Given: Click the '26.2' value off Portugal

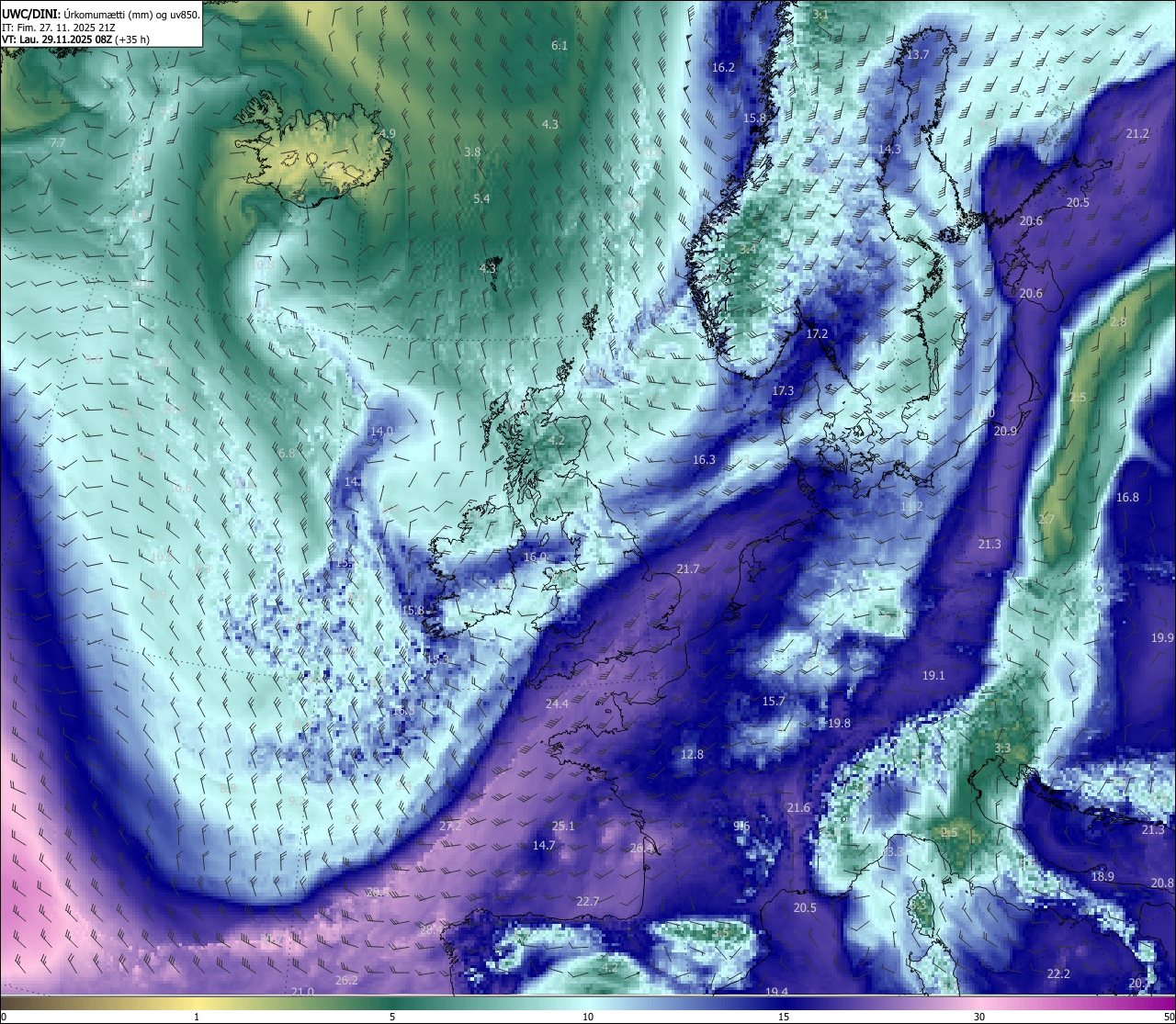Looking at the screenshot, I should coord(346,980).
